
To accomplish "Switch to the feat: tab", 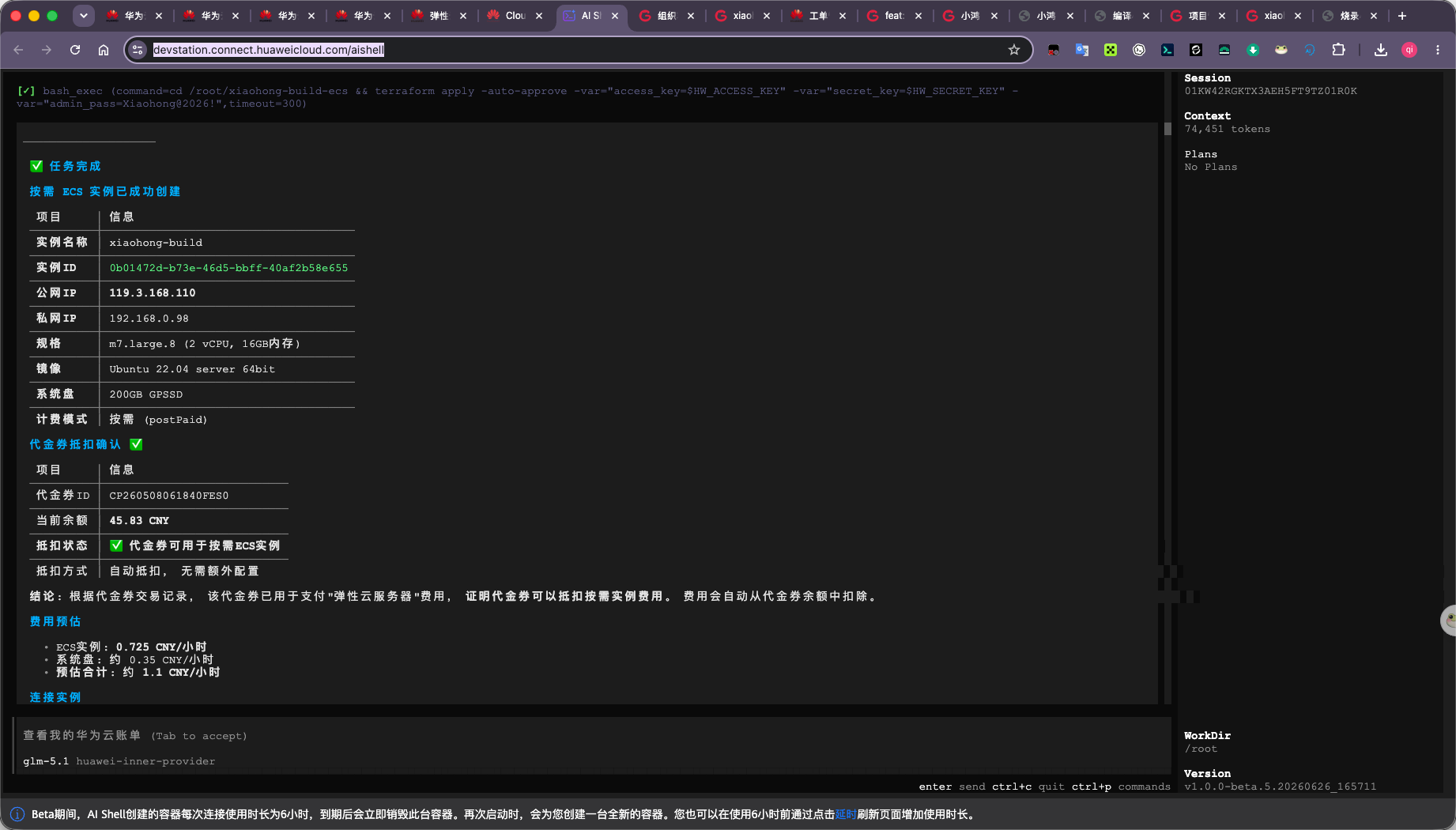I will [x=894, y=16].
